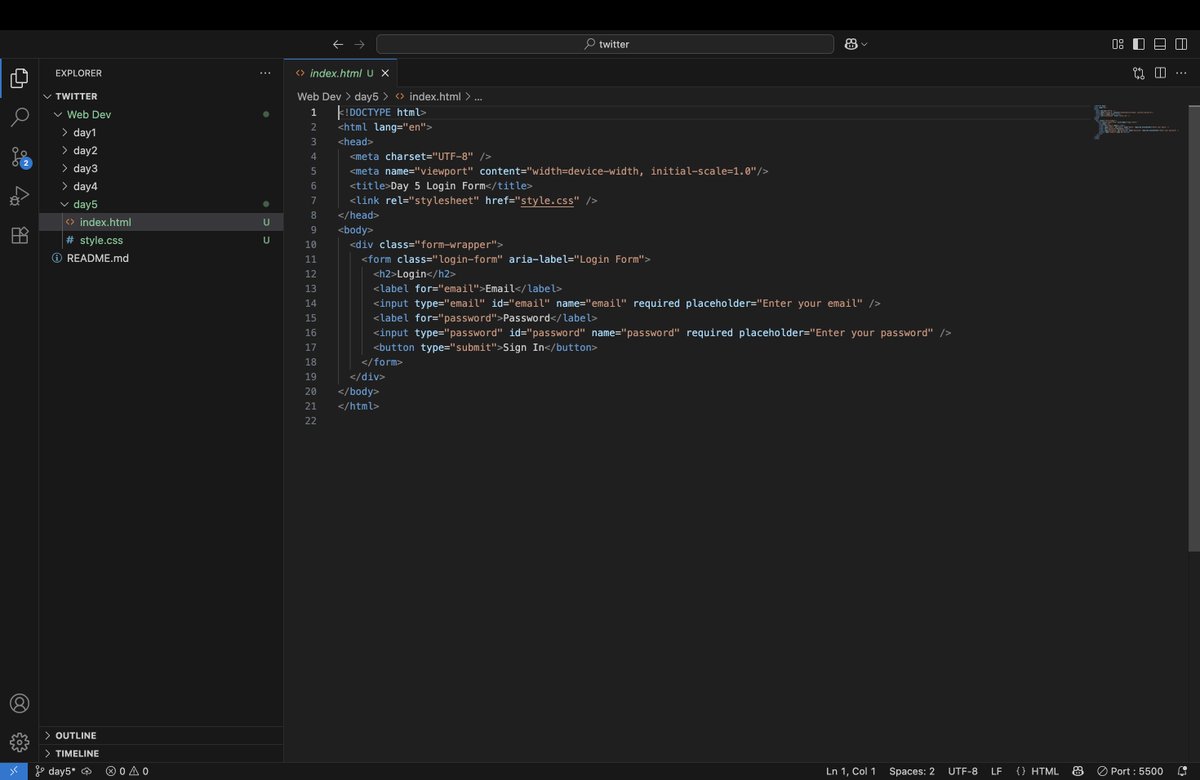Open changes compare icon in editor toolbar
The image size is (1200, 780).
pyautogui.click(x=1139, y=73)
